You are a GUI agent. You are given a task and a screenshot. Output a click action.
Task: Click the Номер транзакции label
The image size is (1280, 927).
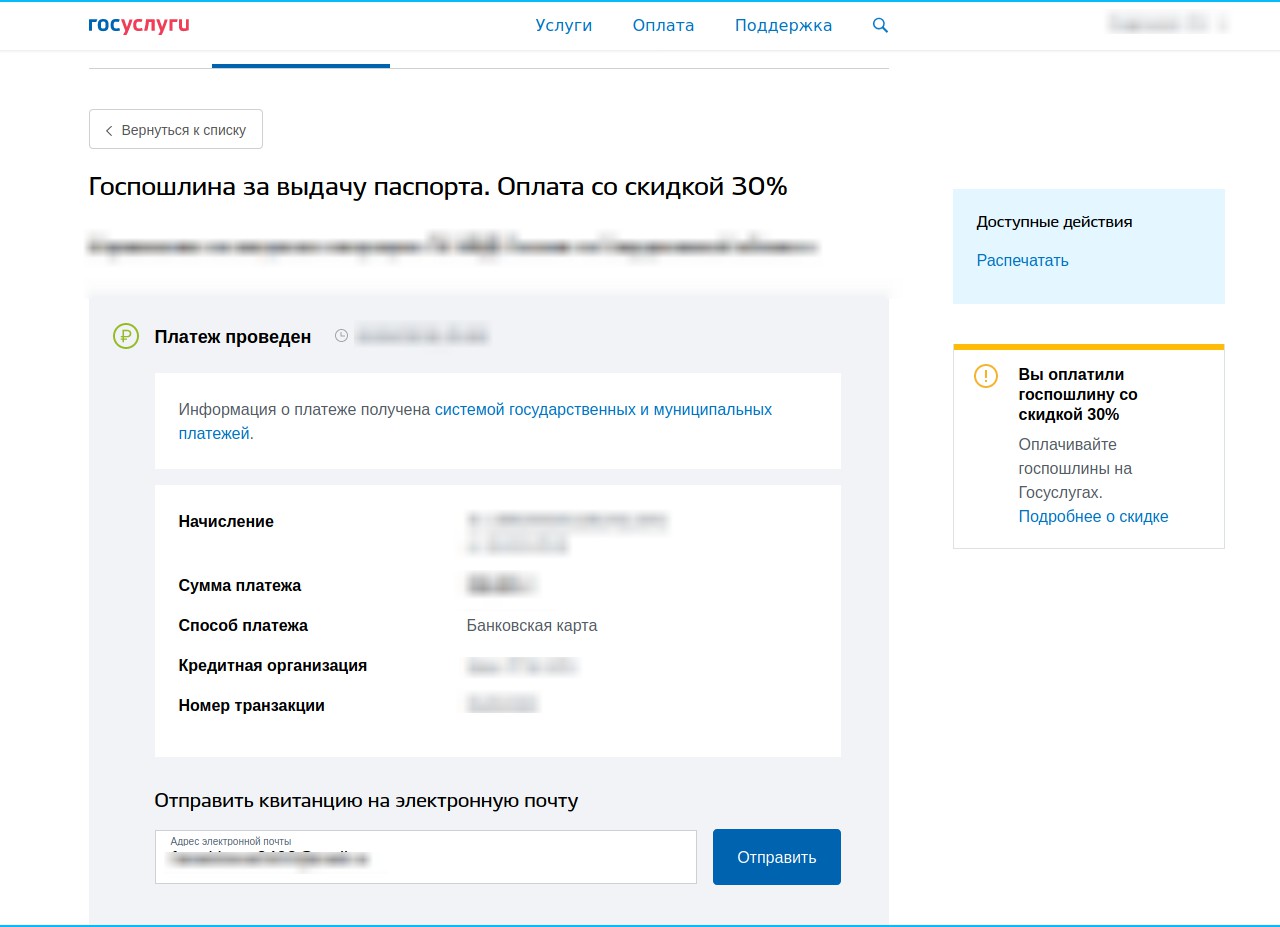[x=252, y=706]
